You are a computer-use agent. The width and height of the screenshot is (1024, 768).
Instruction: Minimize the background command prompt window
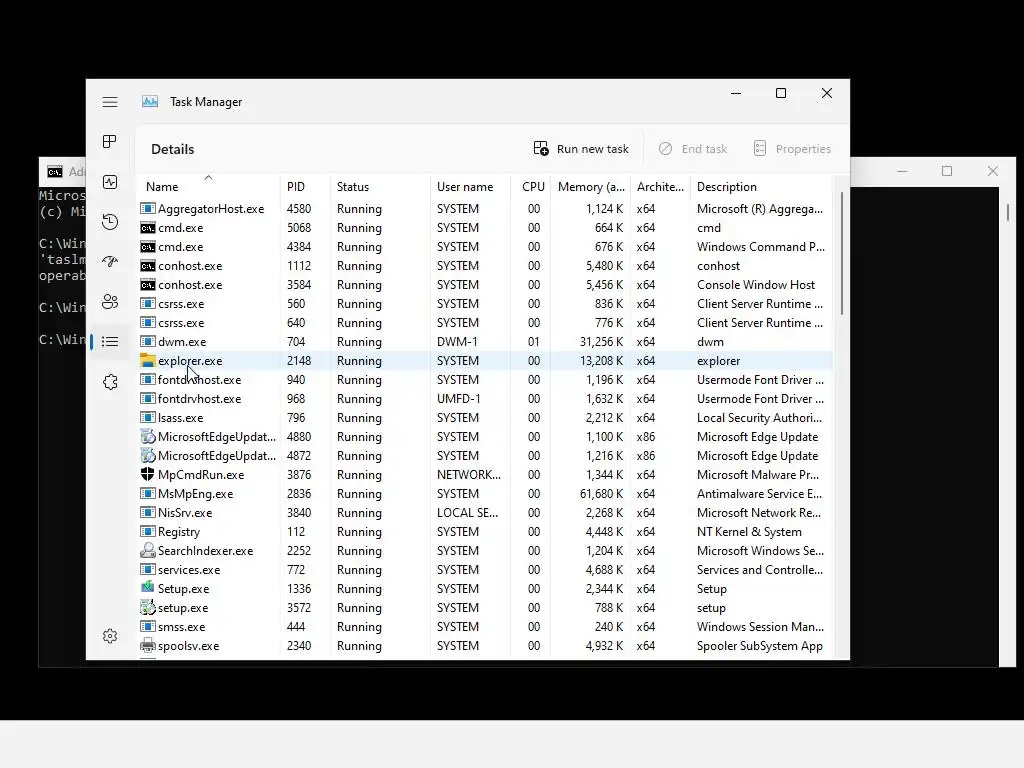click(x=902, y=171)
